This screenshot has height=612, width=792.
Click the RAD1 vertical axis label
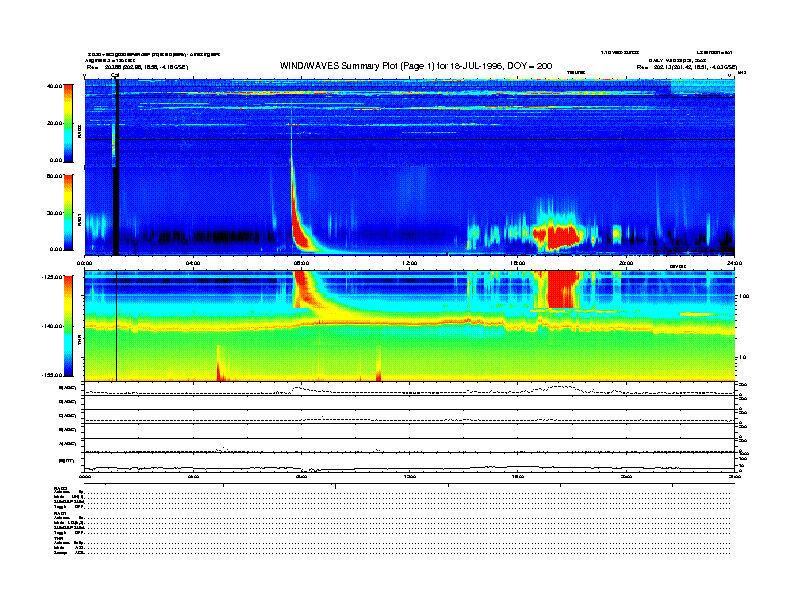pos(79,219)
